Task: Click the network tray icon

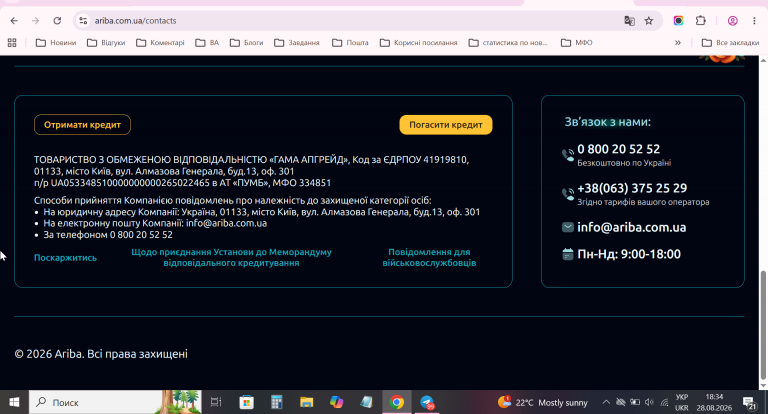Action: (x=664, y=402)
